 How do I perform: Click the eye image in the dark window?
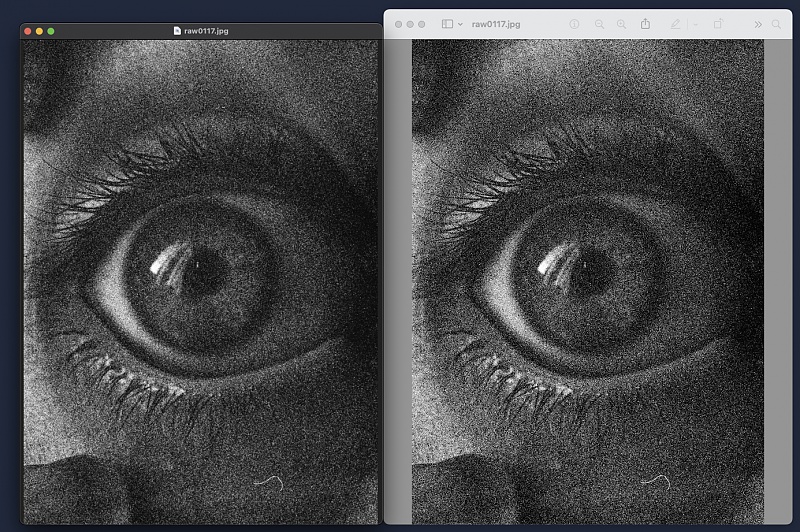[x=201, y=282]
